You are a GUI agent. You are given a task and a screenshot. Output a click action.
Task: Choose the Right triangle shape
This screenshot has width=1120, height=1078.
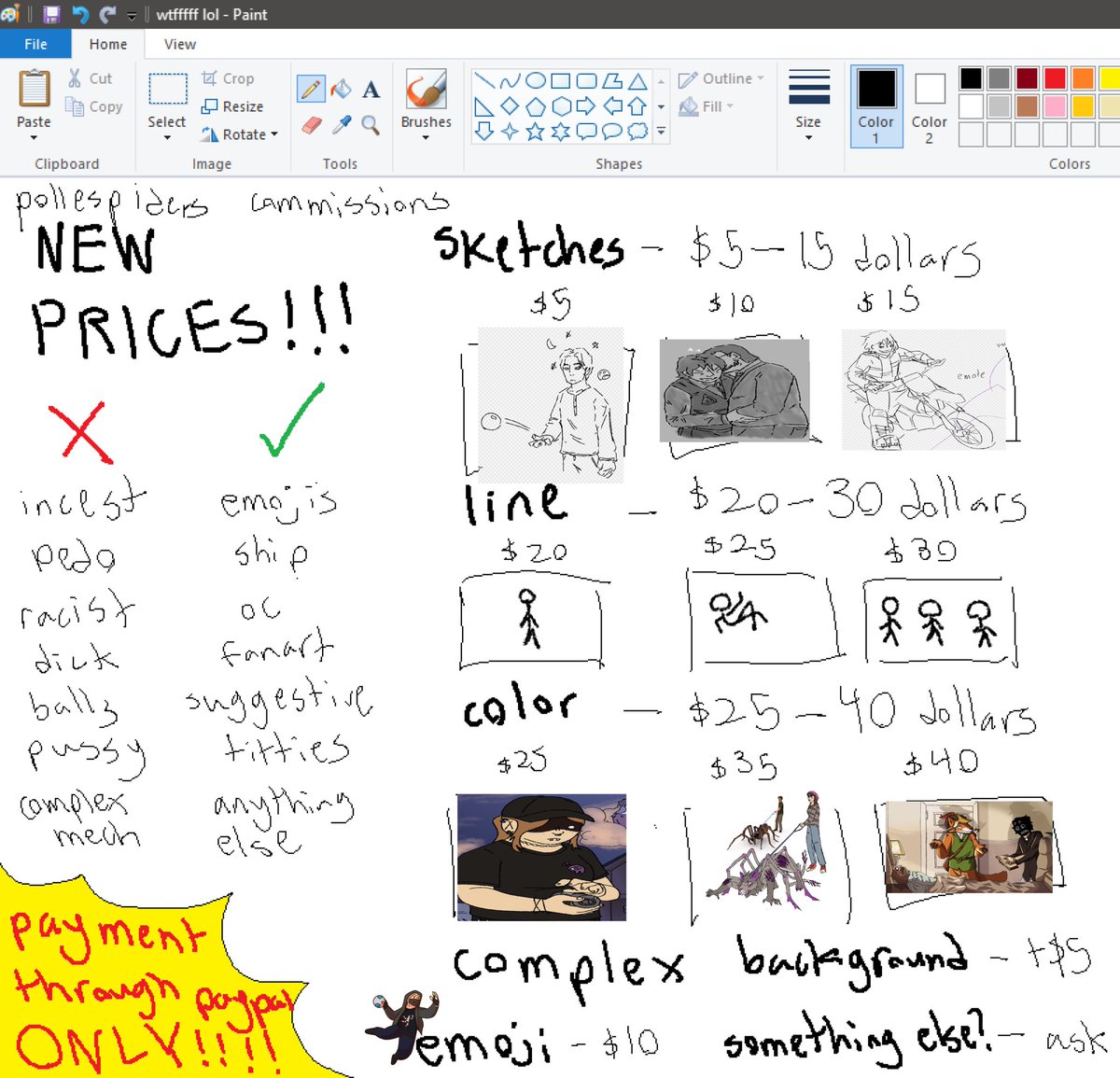pos(483,105)
